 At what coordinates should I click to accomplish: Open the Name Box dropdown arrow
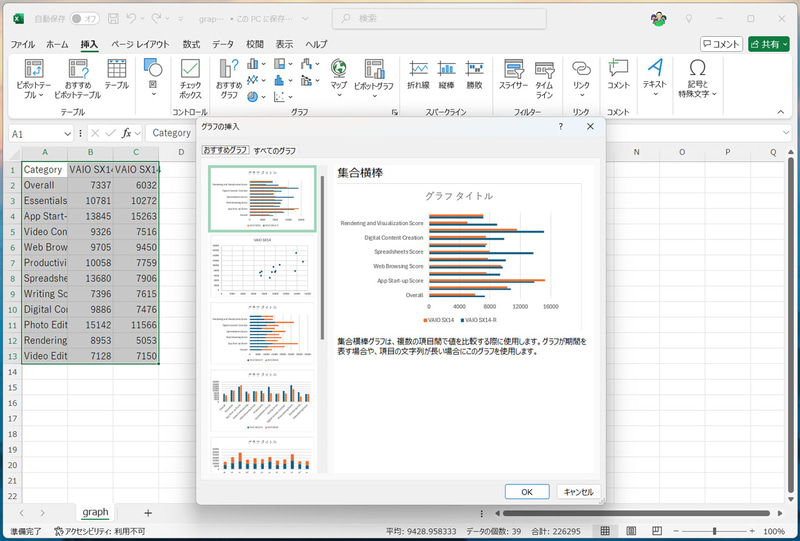[67, 134]
